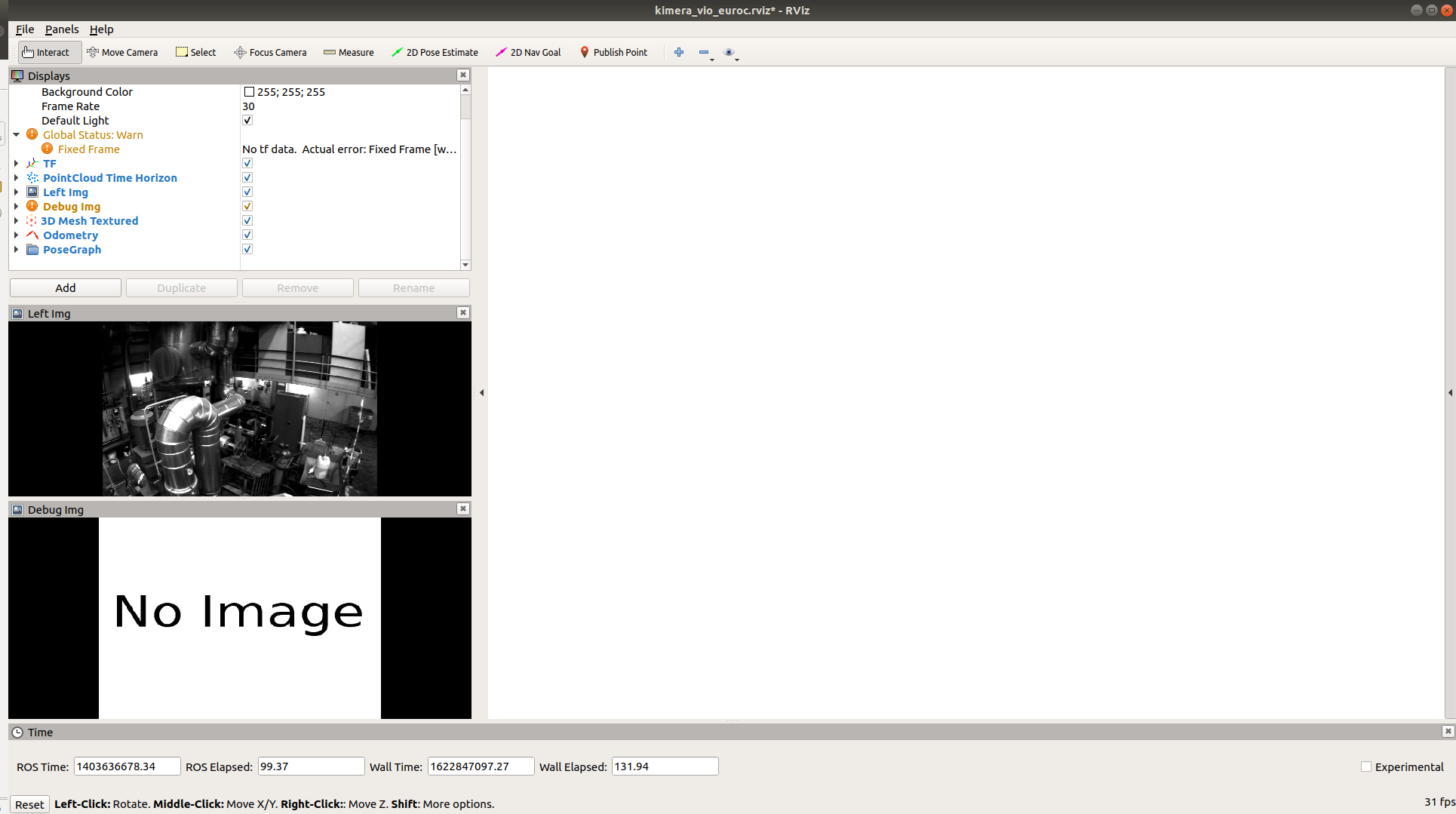Select the 2D Pose Estimate tool
Screen dimensions: 1456x814
tap(435, 52)
